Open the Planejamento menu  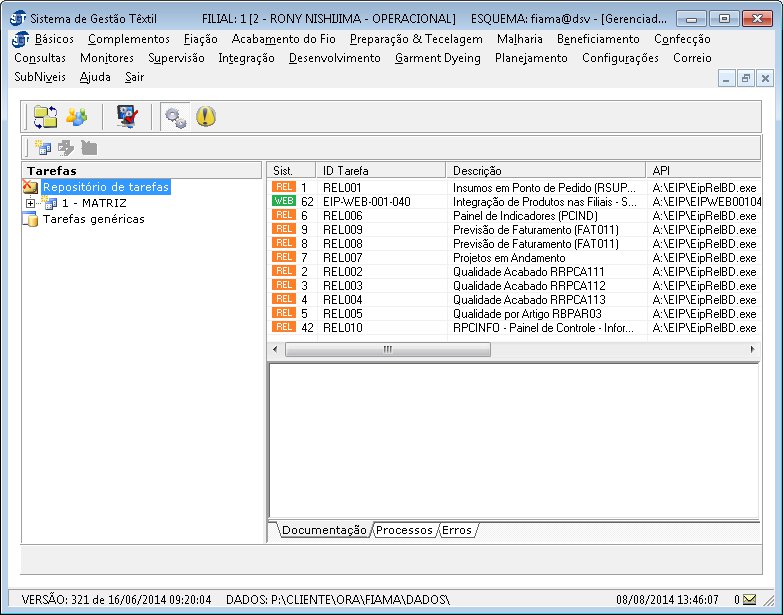(x=531, y=58)
